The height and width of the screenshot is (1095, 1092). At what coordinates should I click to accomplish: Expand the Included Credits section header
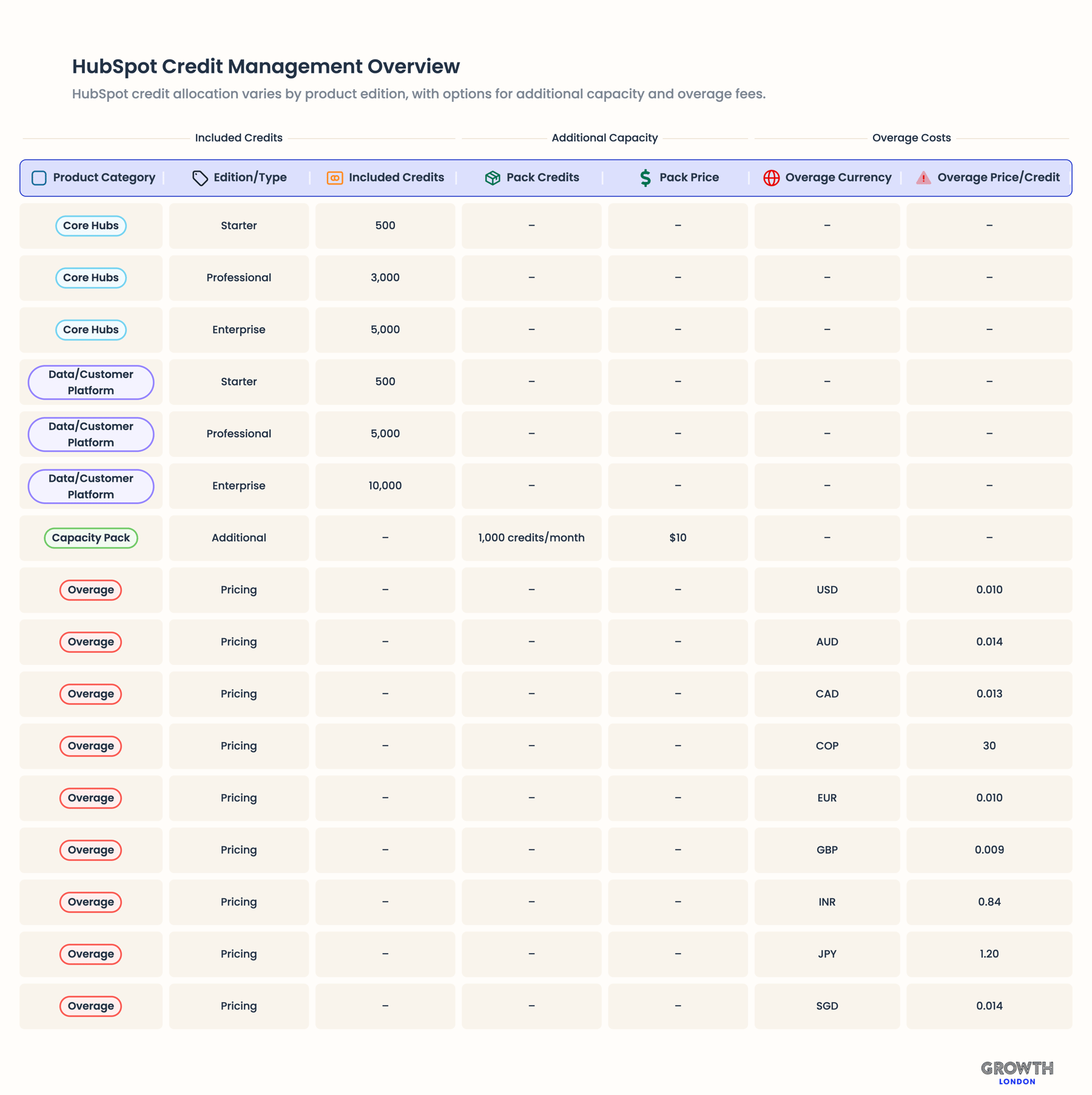[238, 138]
